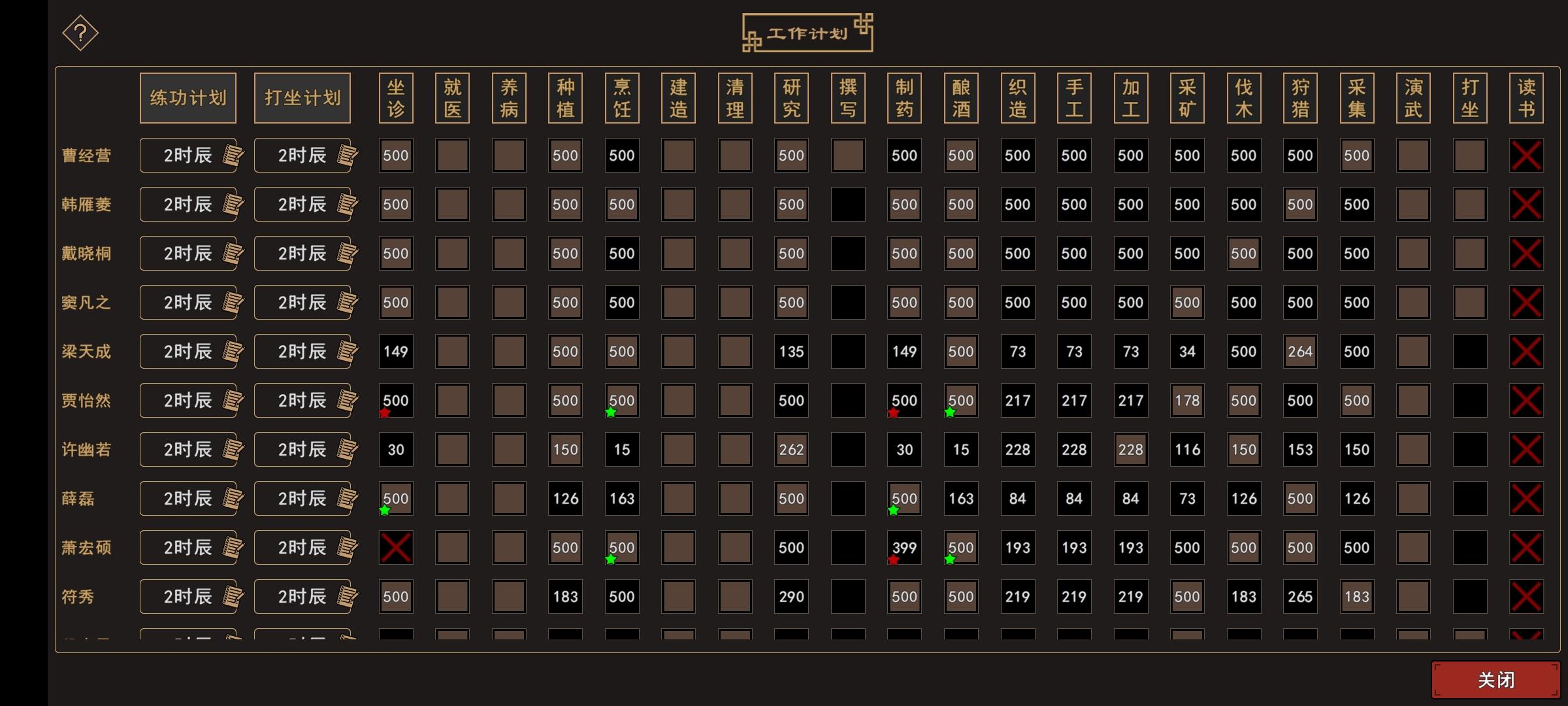Toggle 建造 box for 戴晓桐
The height and width of the screenshot is (706, 1568).
pos(678,254)
